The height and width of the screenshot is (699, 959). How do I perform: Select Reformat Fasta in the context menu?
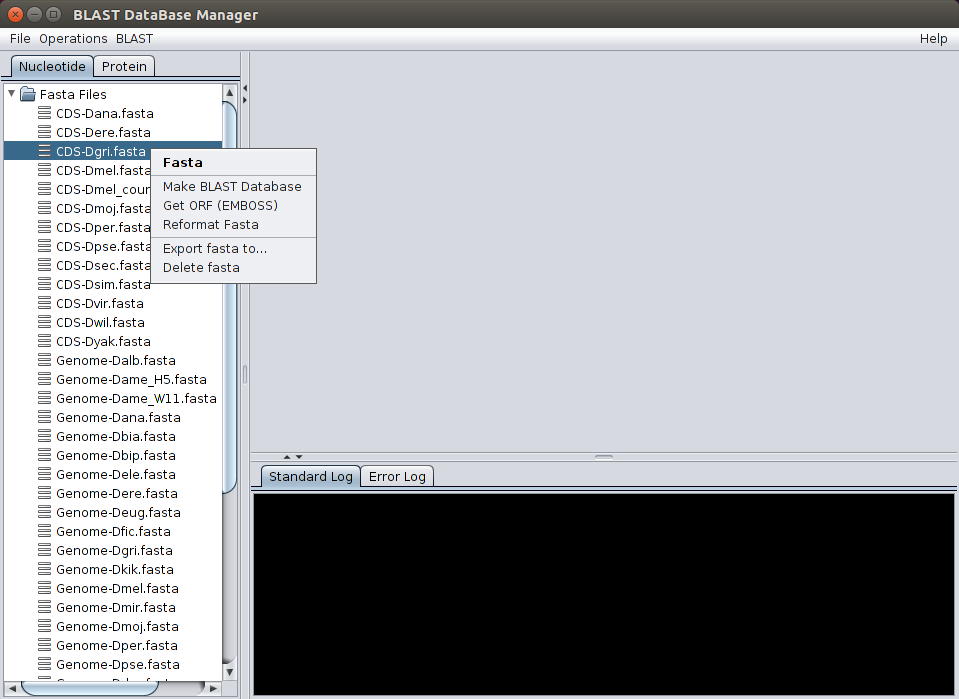pos(233,224)
